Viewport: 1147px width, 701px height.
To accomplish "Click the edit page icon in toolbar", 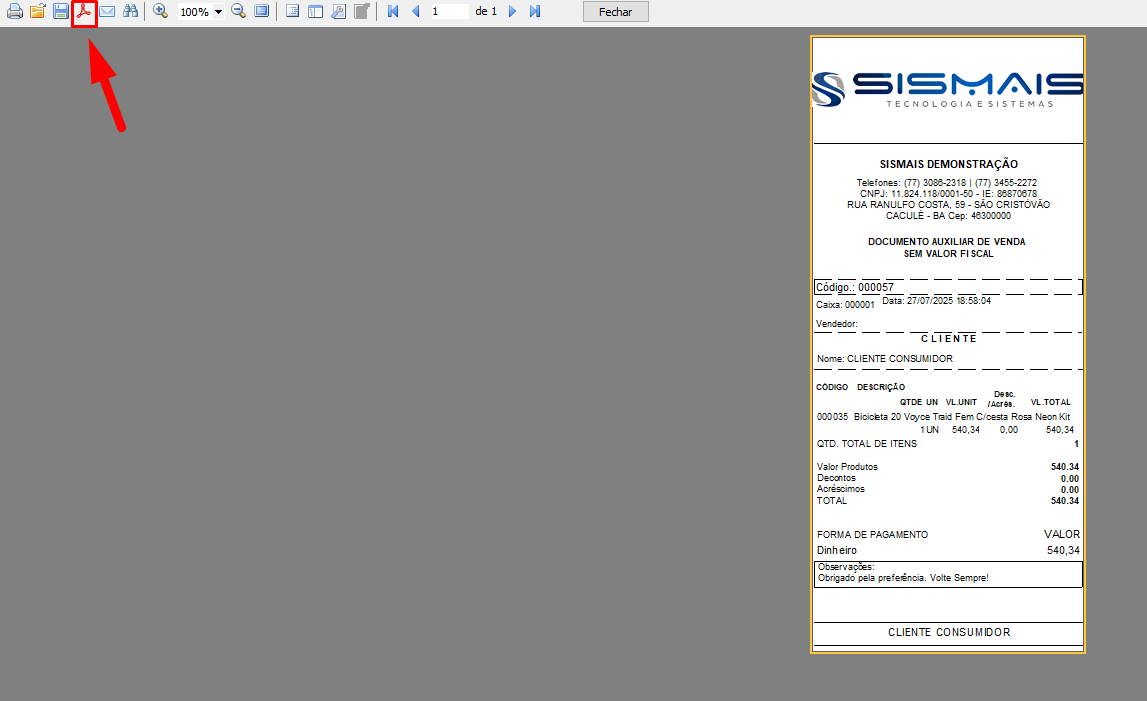I will pos(362,12).
